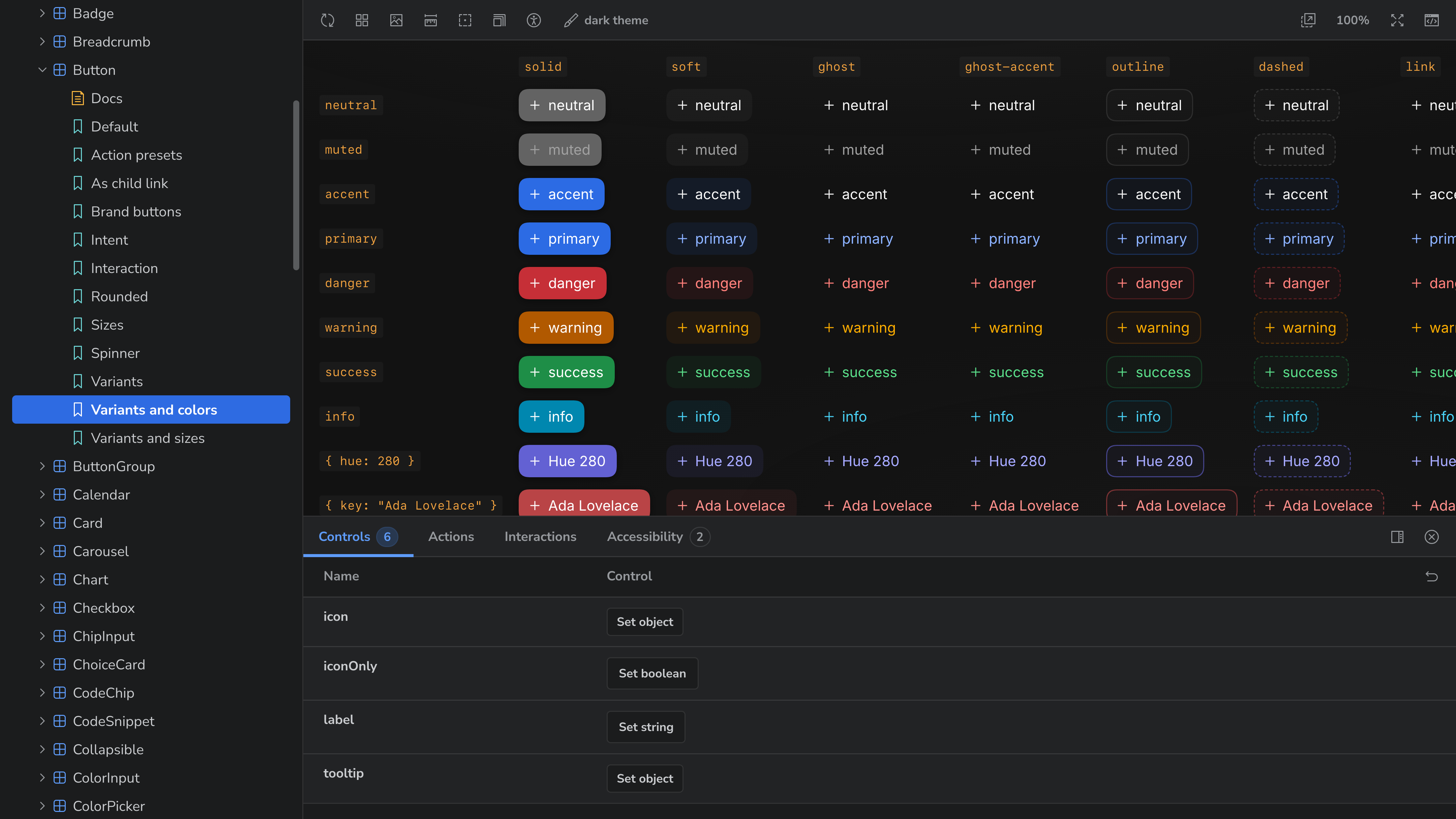Select the Variants and sizes story
This screenshot has height=819, width=1456.
pos(151,438)
